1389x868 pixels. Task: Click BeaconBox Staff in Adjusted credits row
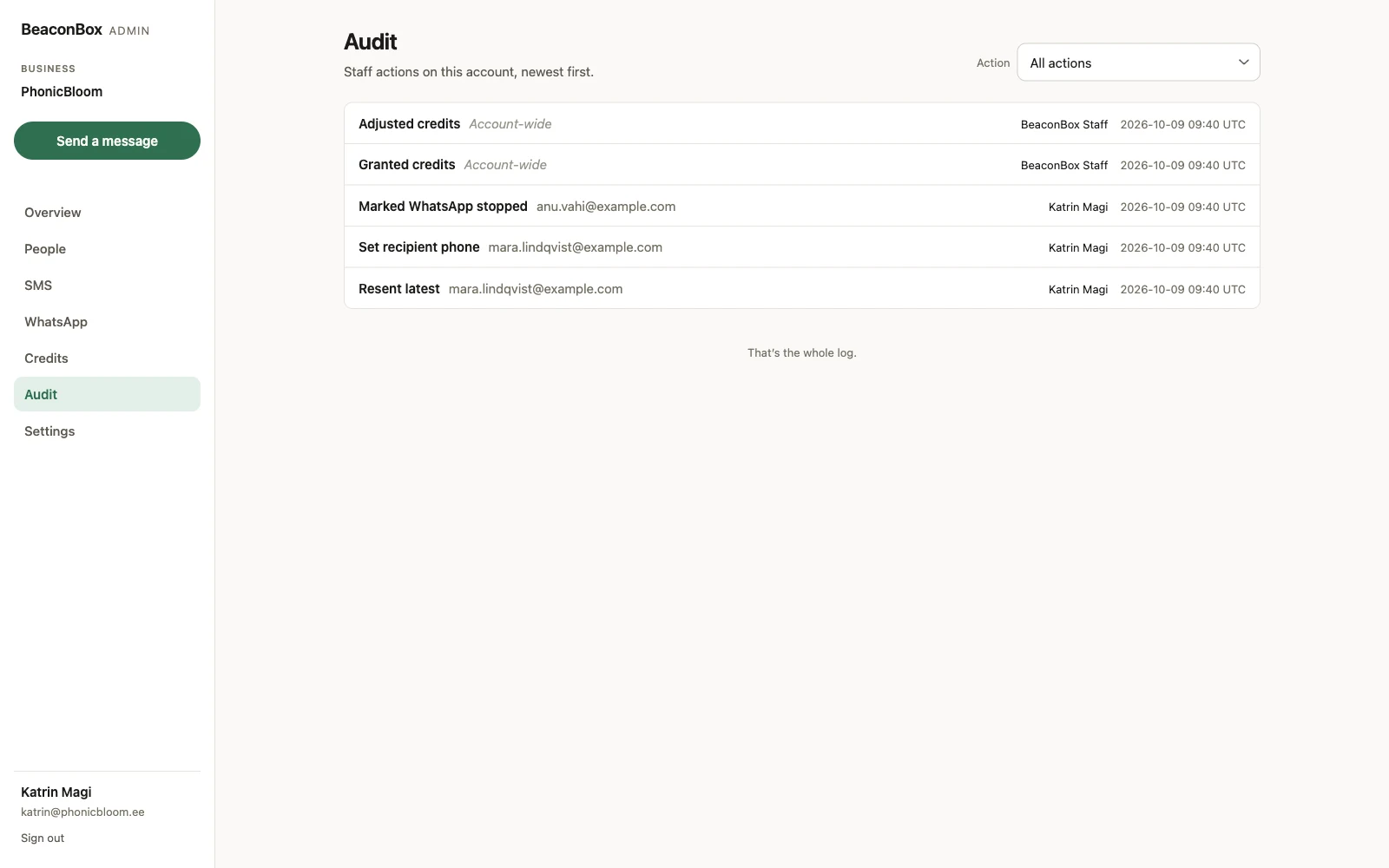coord(1064,125)
